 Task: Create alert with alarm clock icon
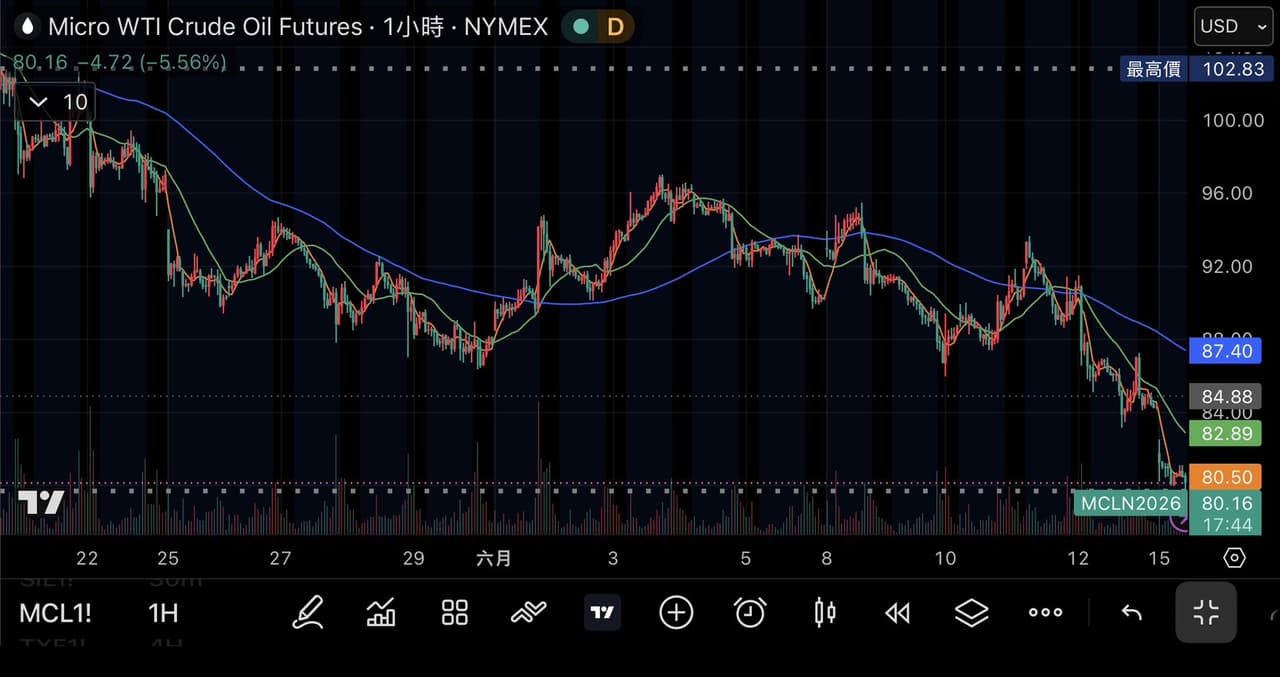pos(750,613)
